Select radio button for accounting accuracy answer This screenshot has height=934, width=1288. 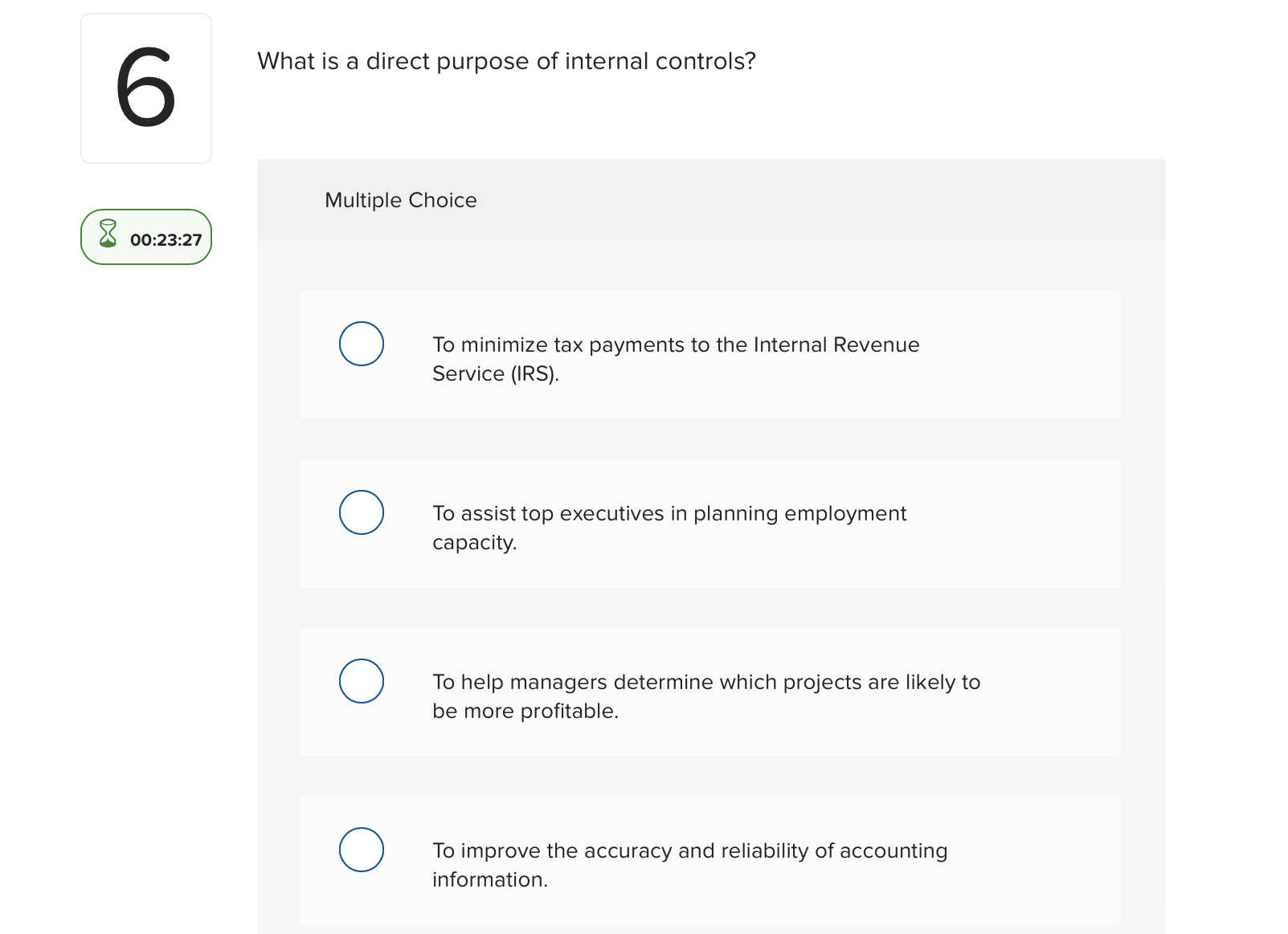(x=362, y=850)
